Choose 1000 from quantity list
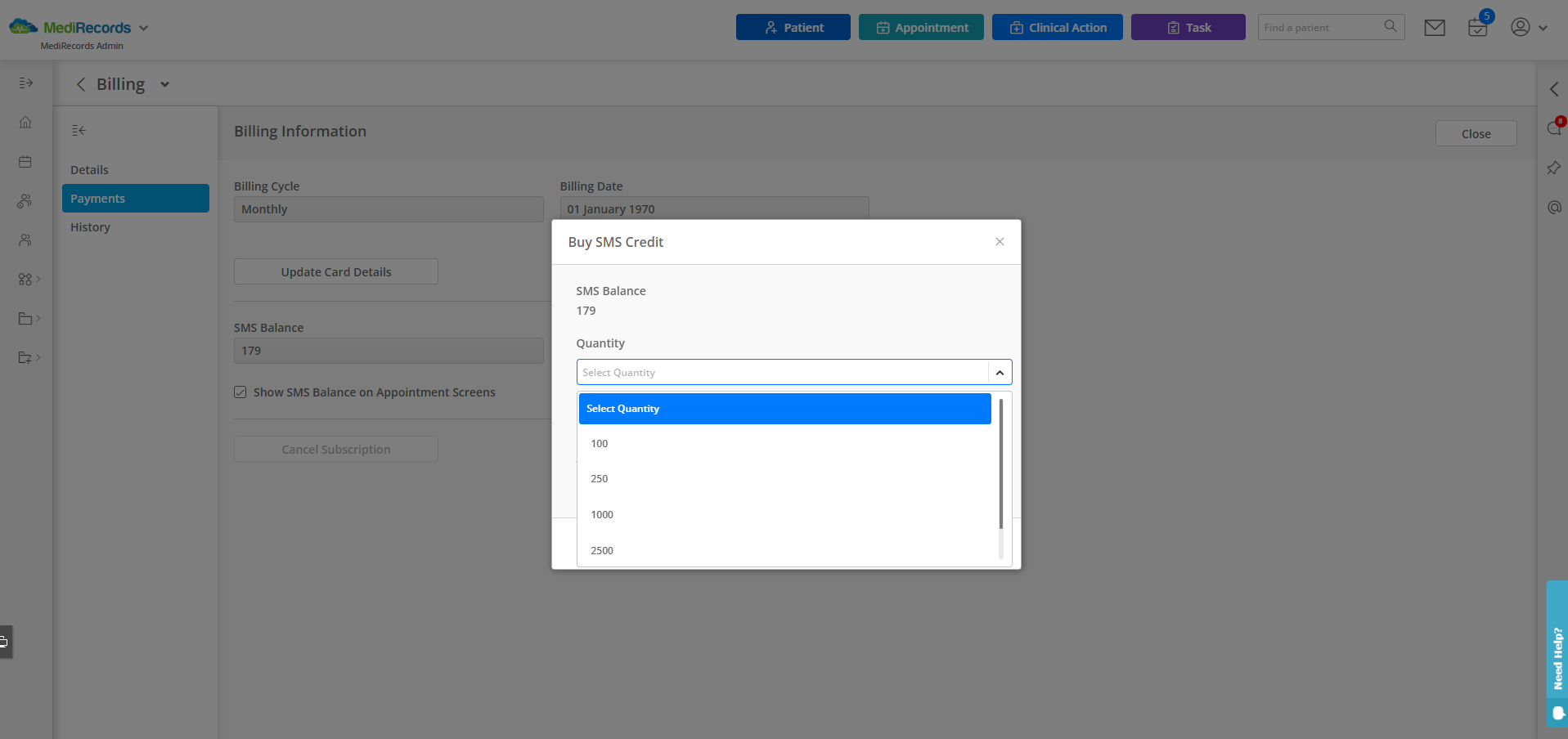The height and width of the screenshot is (739, 1568). tap(784, 515)
